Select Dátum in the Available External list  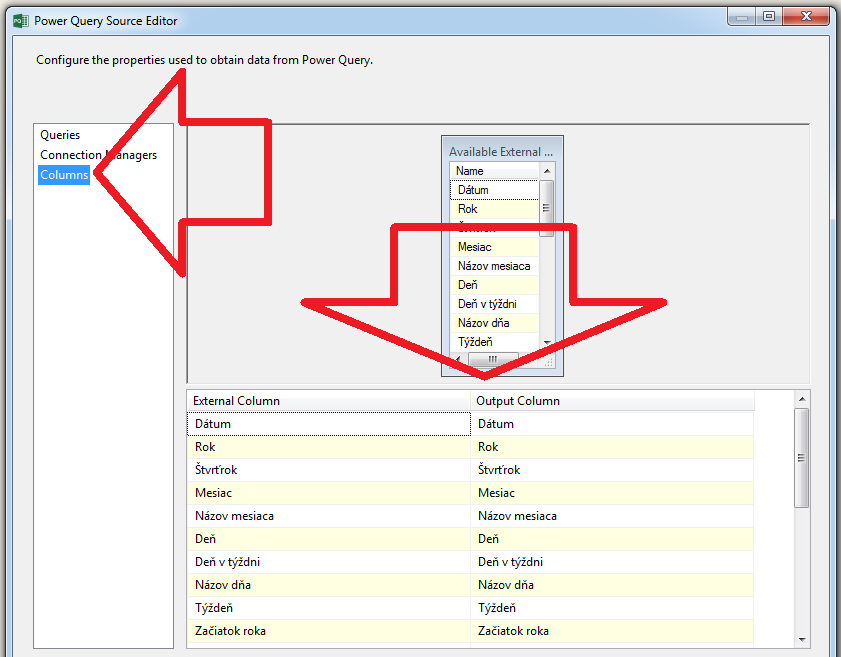(494, 190)
